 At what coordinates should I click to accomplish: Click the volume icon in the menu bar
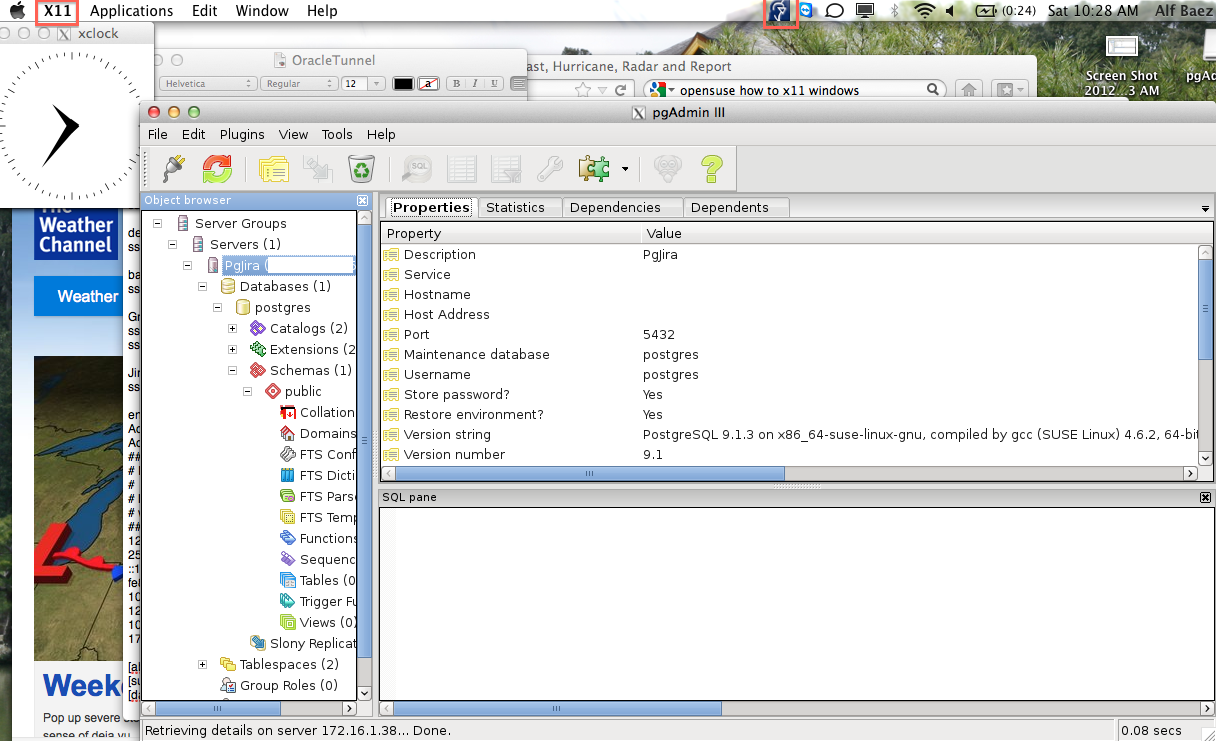(950, 11)
